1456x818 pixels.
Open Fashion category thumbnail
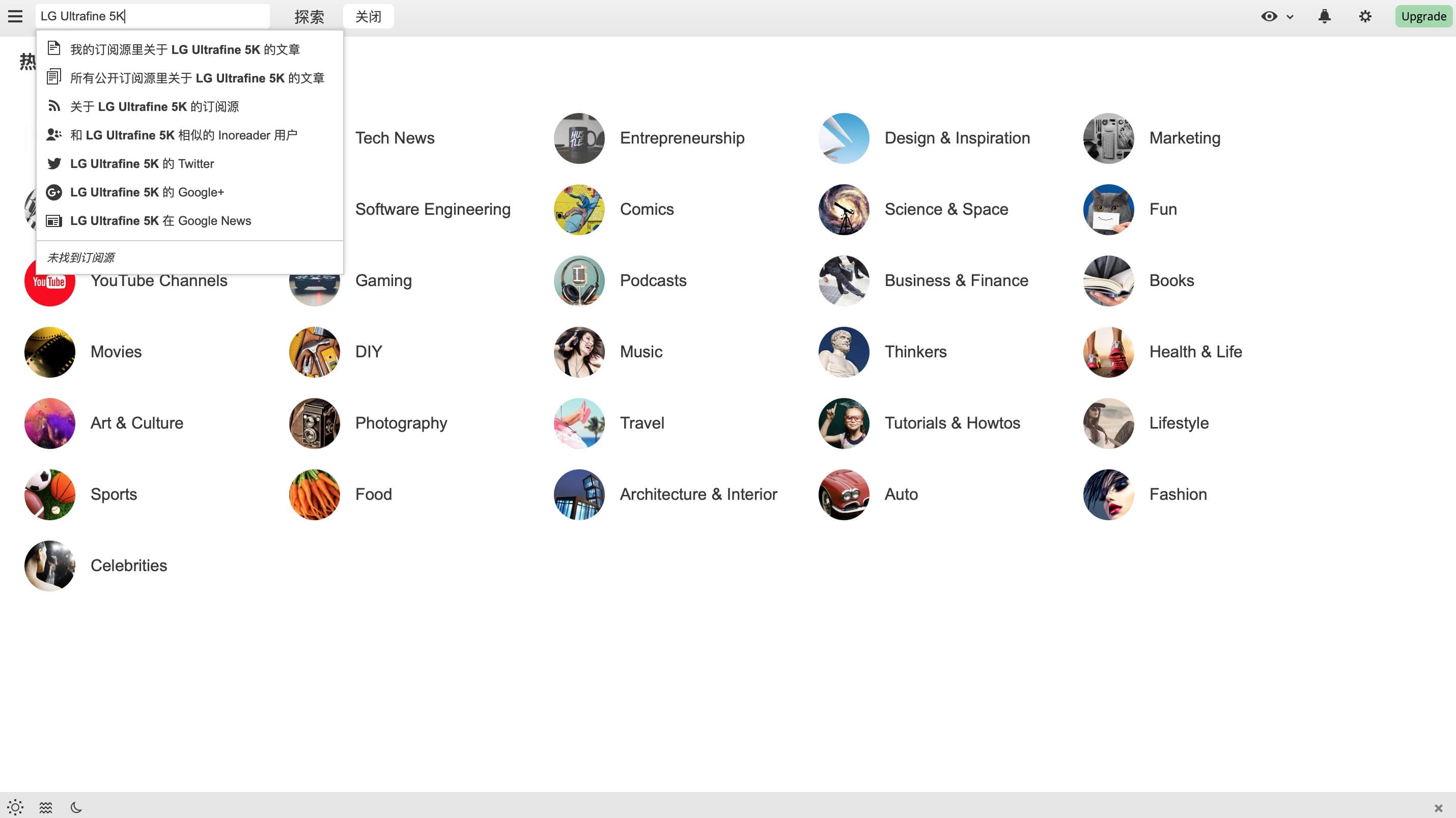point(1108,495)
